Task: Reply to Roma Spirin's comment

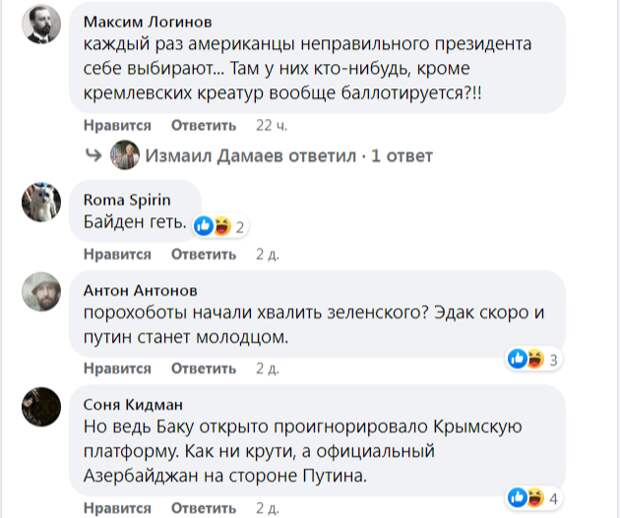Action: 203,254
